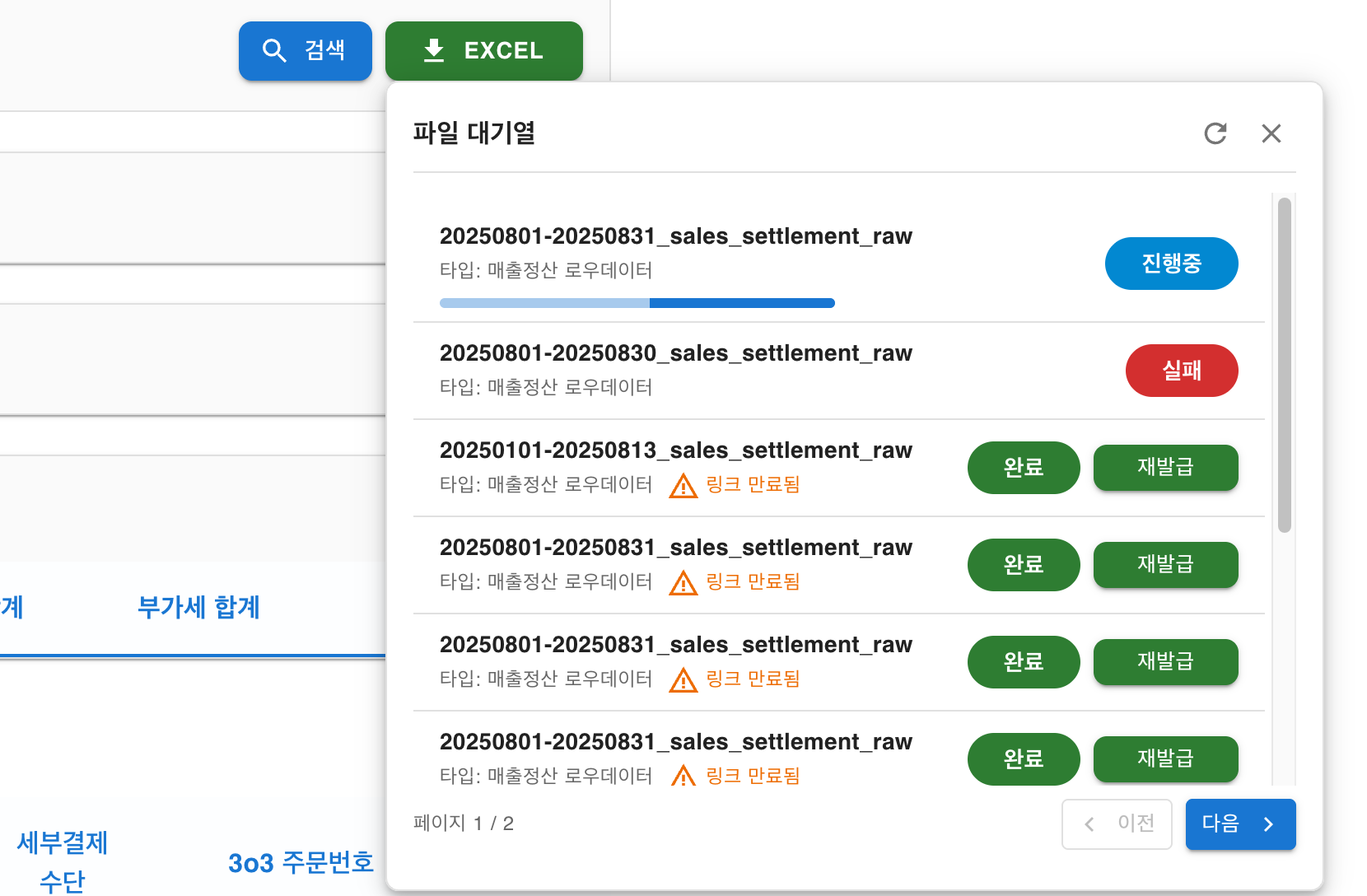
Task: Select the 부가세 합계 column tab
Action: 198,608
